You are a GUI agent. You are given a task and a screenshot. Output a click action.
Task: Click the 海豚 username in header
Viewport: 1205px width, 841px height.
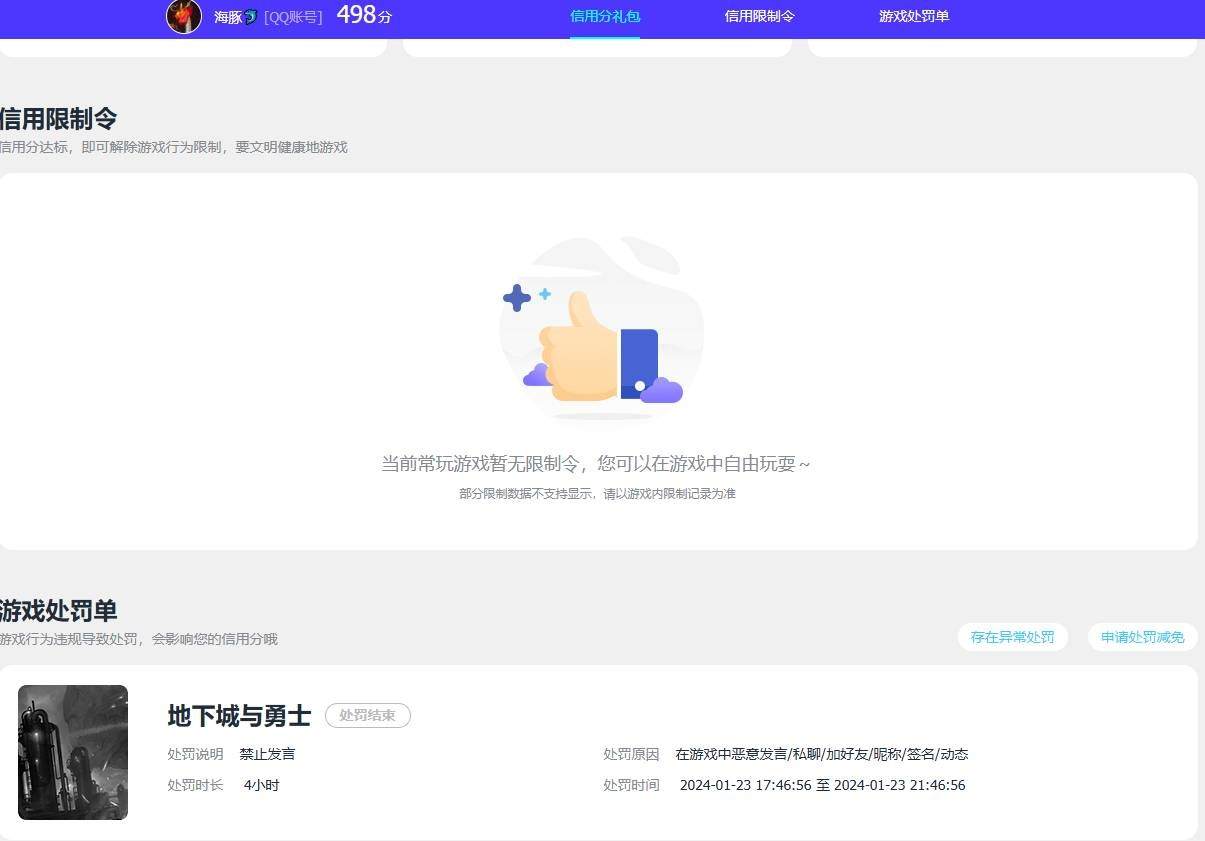point(228,17)
